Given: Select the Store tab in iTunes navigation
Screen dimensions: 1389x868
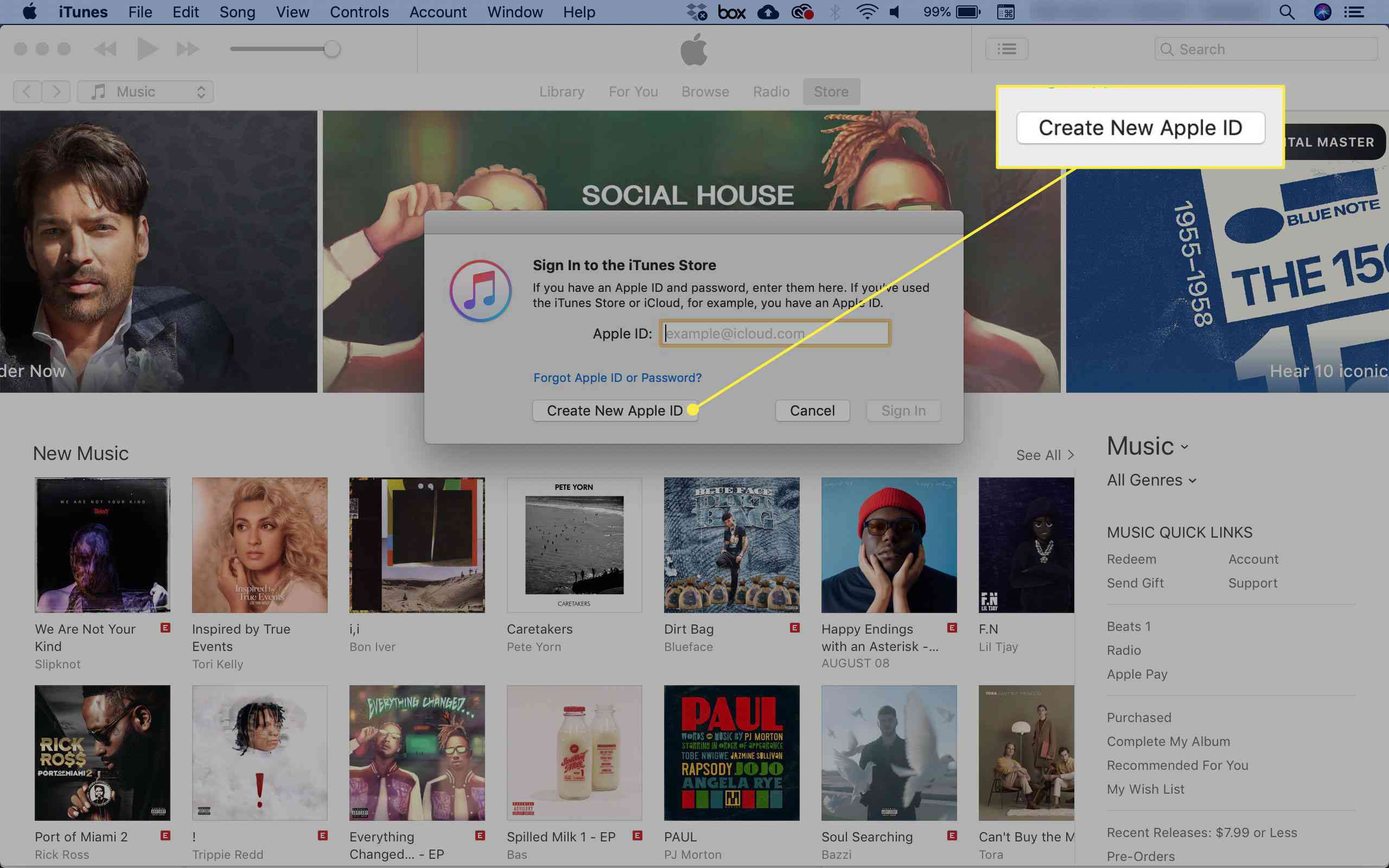Looking at the screenshot, I should [x=831, y=91].
